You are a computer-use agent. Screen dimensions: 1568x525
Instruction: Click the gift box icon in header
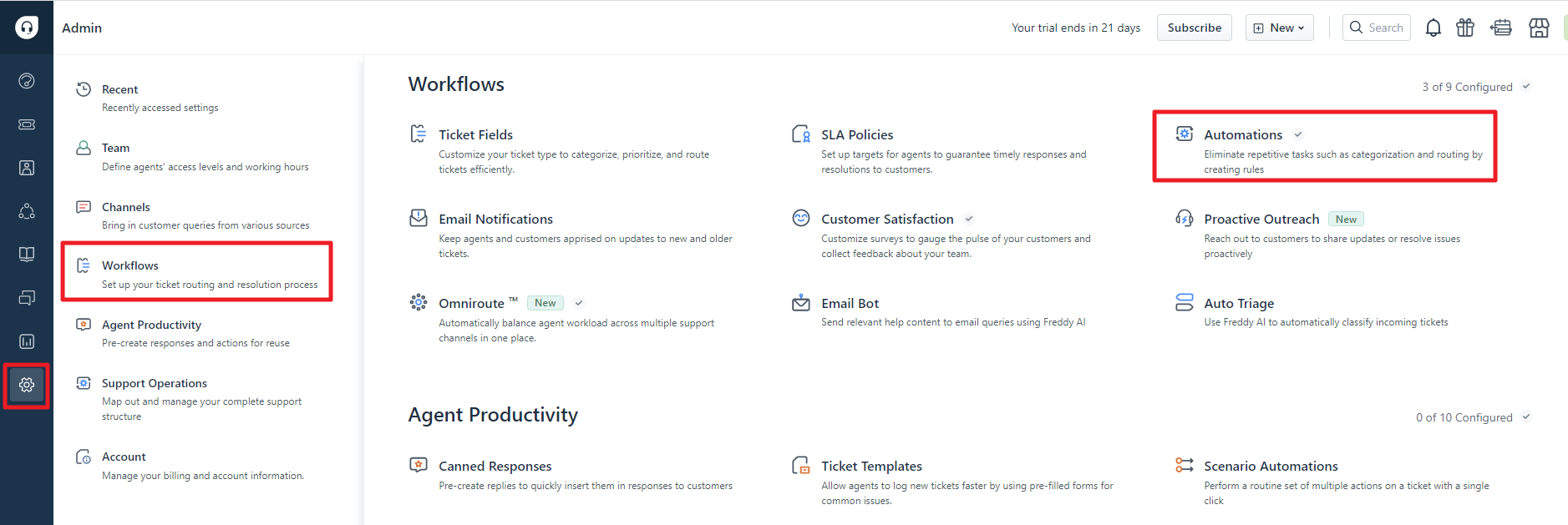[1465, 28]
